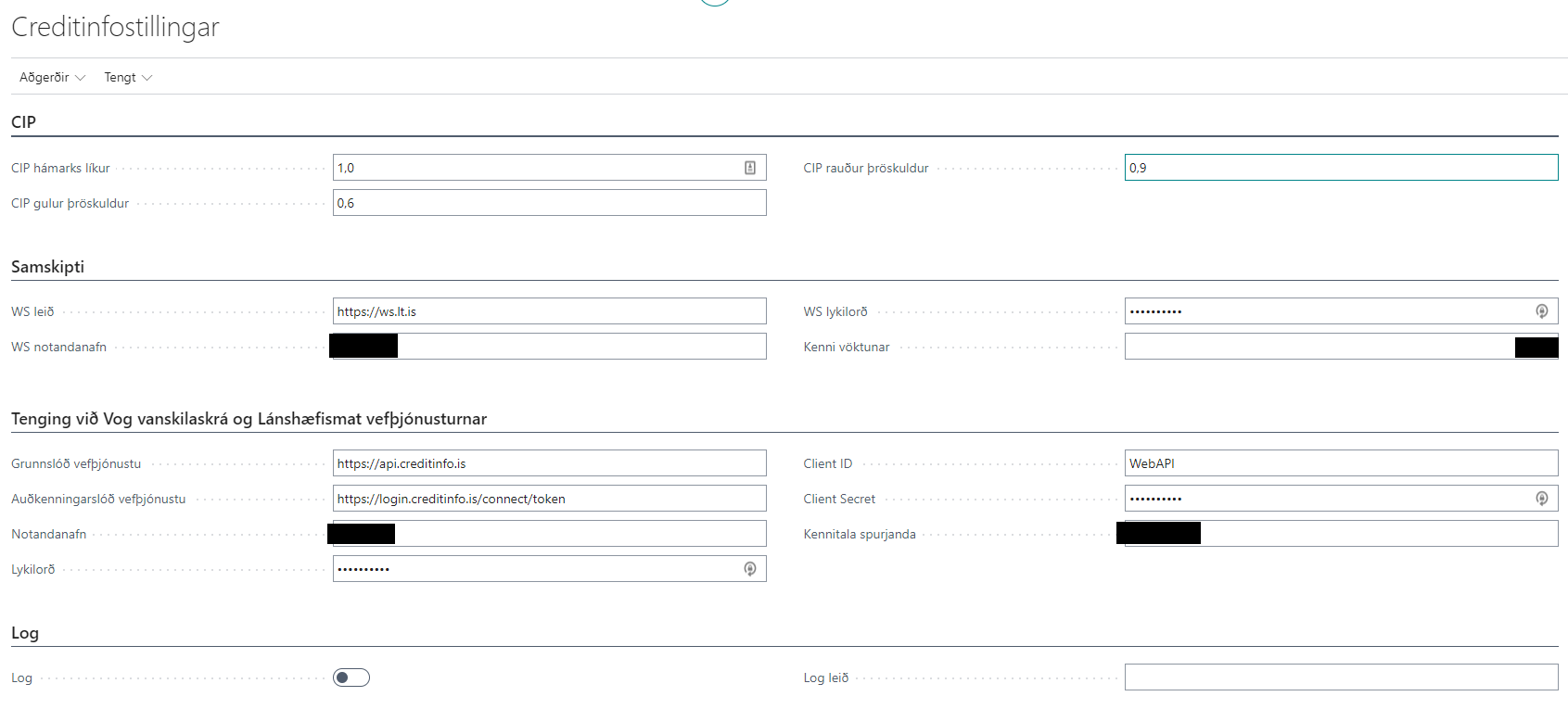Focus the WS notandanafn input field

tap(580, 347)
